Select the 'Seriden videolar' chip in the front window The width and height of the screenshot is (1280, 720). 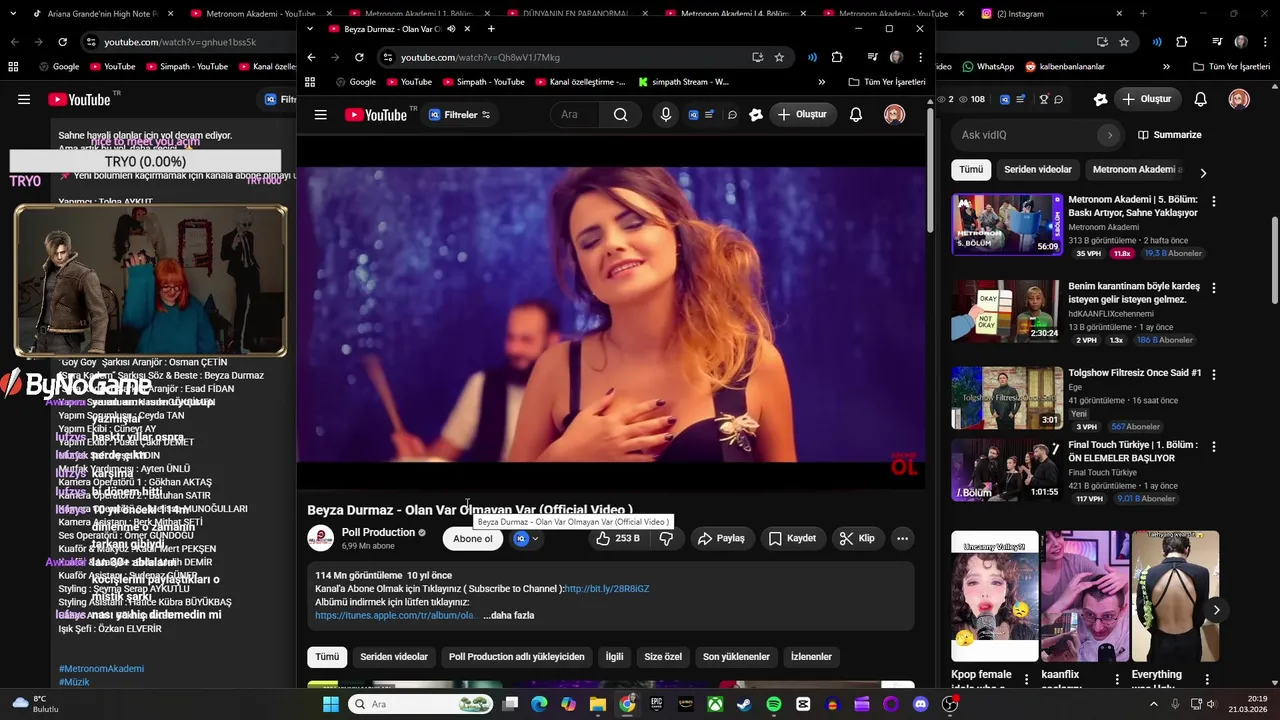tap(394, 657)
